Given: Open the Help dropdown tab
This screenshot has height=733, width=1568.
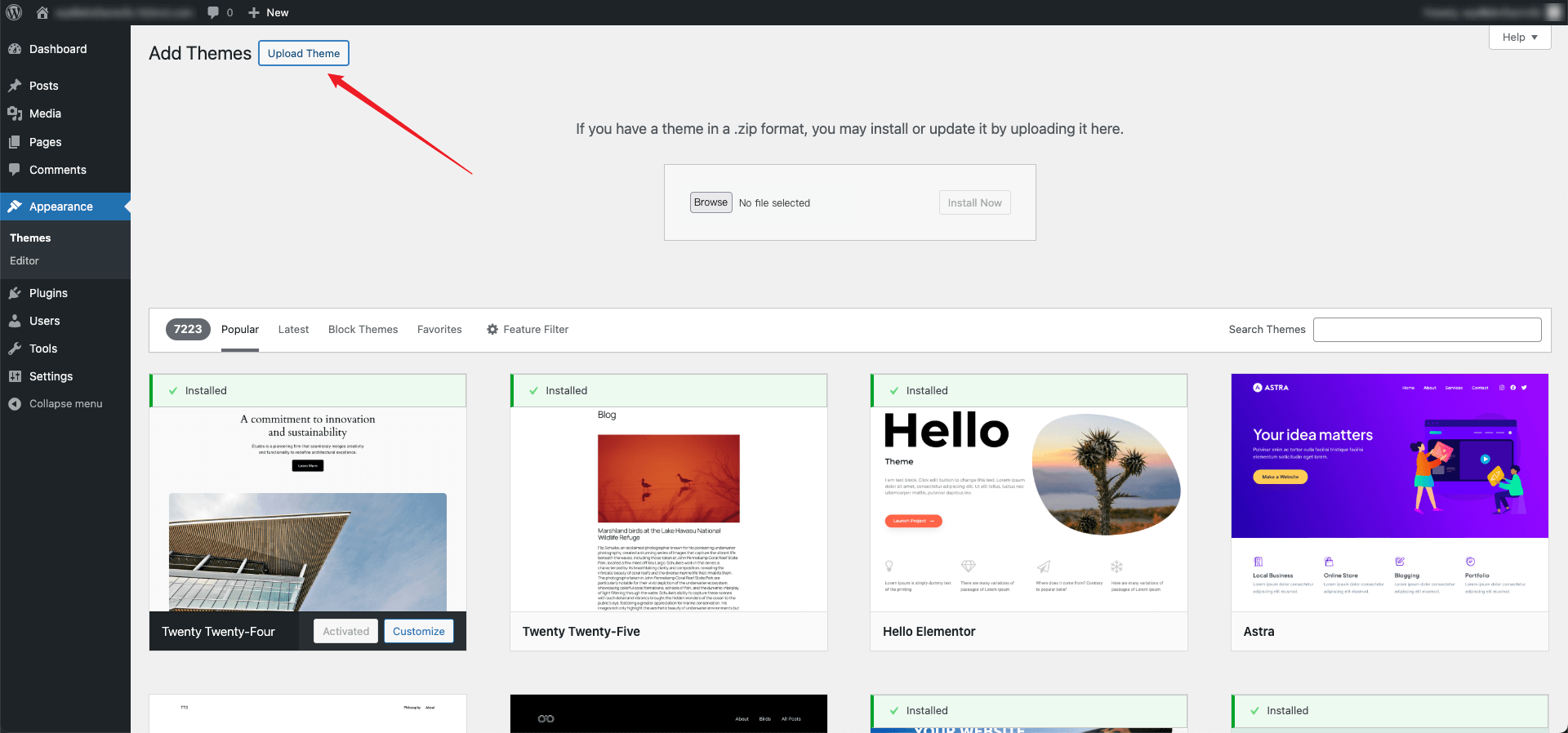Looking at the screenshot, I should 1520,38.
